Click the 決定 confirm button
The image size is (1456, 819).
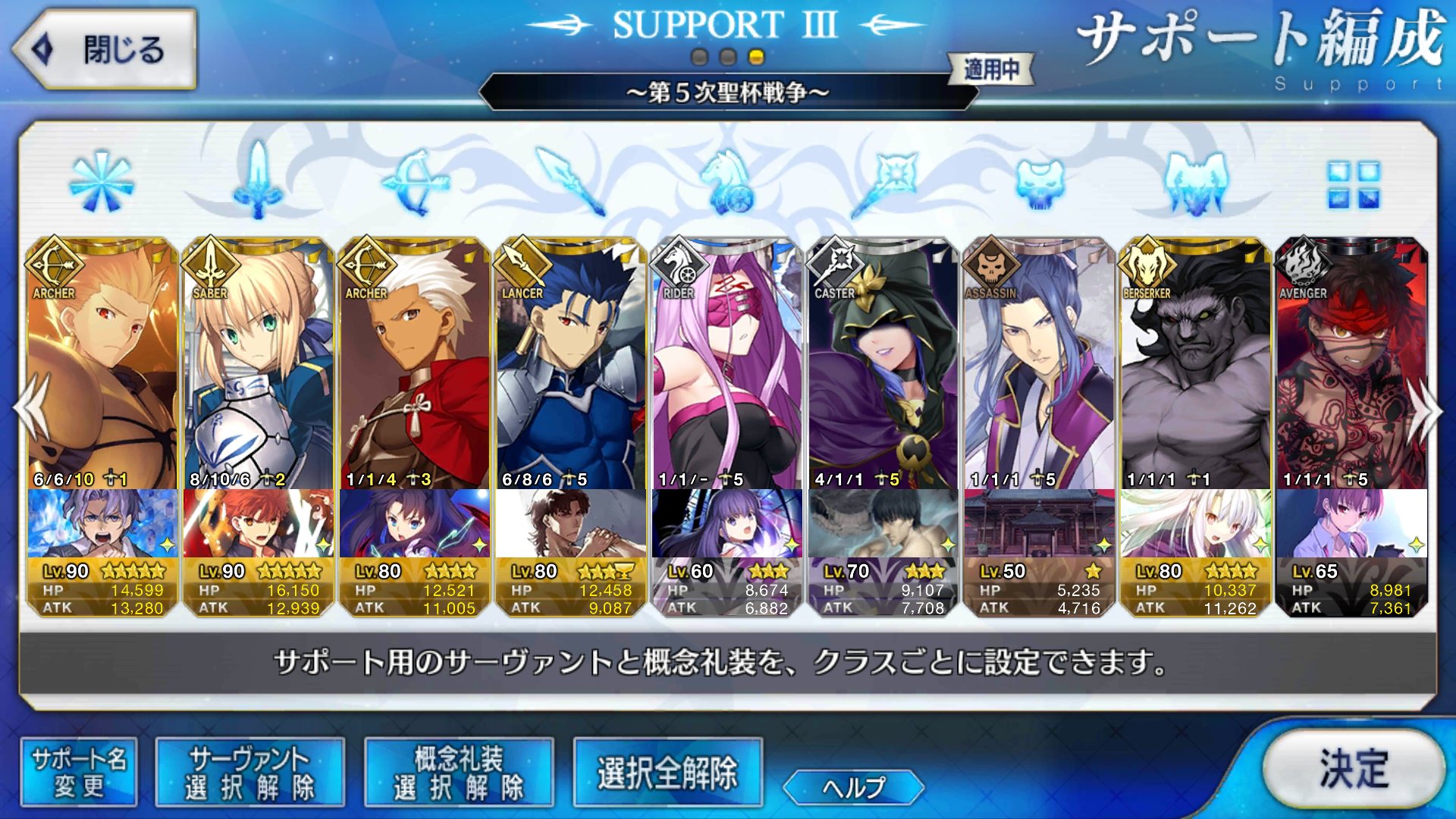[1354, 769]
